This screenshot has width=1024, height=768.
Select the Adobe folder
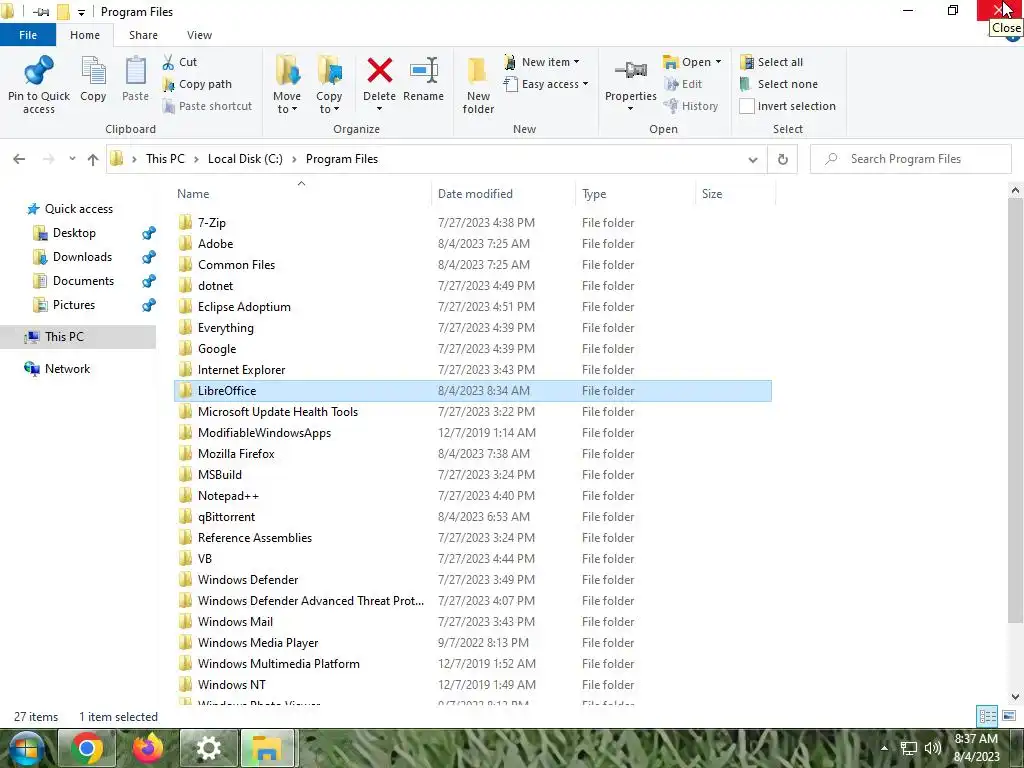[x=473, y=244]
